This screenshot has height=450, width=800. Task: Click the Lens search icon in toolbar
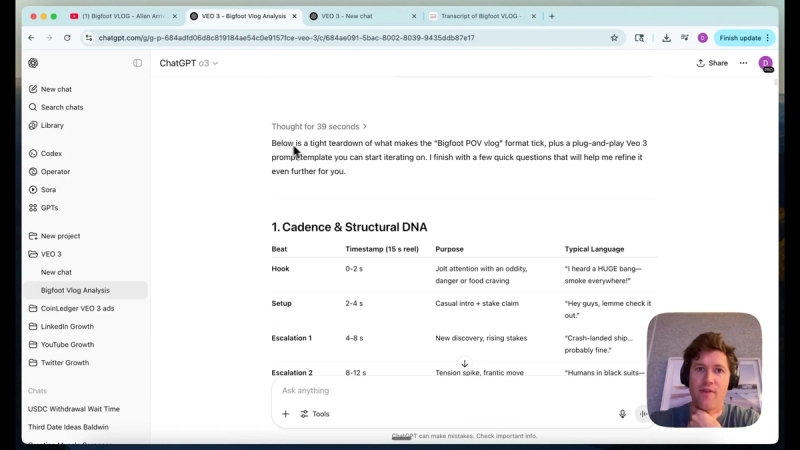[x=639, y=38]
